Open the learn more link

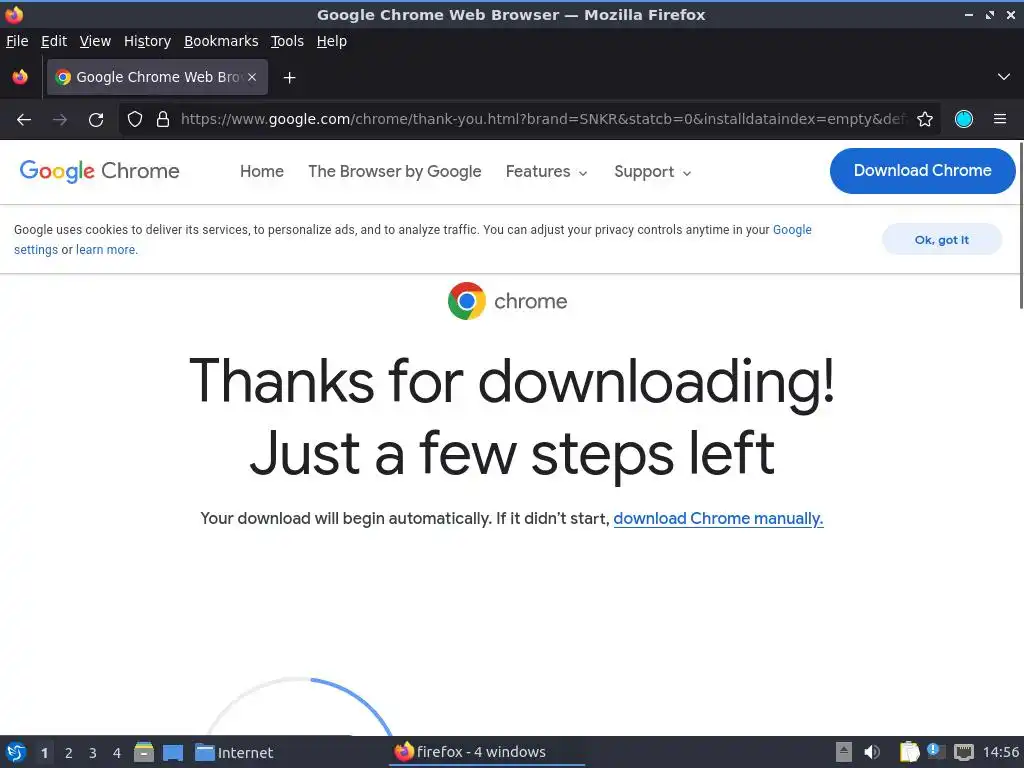tap(105, 249)
